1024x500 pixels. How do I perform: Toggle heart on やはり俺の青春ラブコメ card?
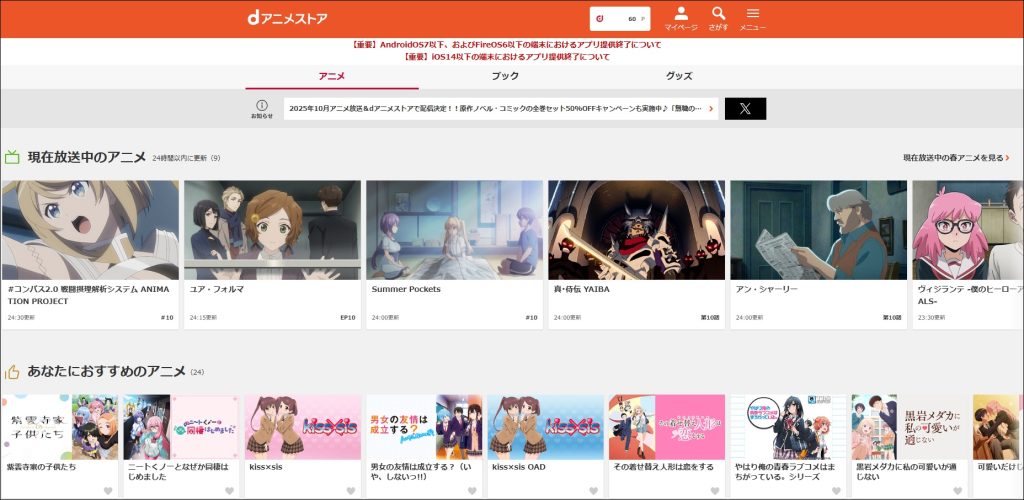[x=836, y=491]
